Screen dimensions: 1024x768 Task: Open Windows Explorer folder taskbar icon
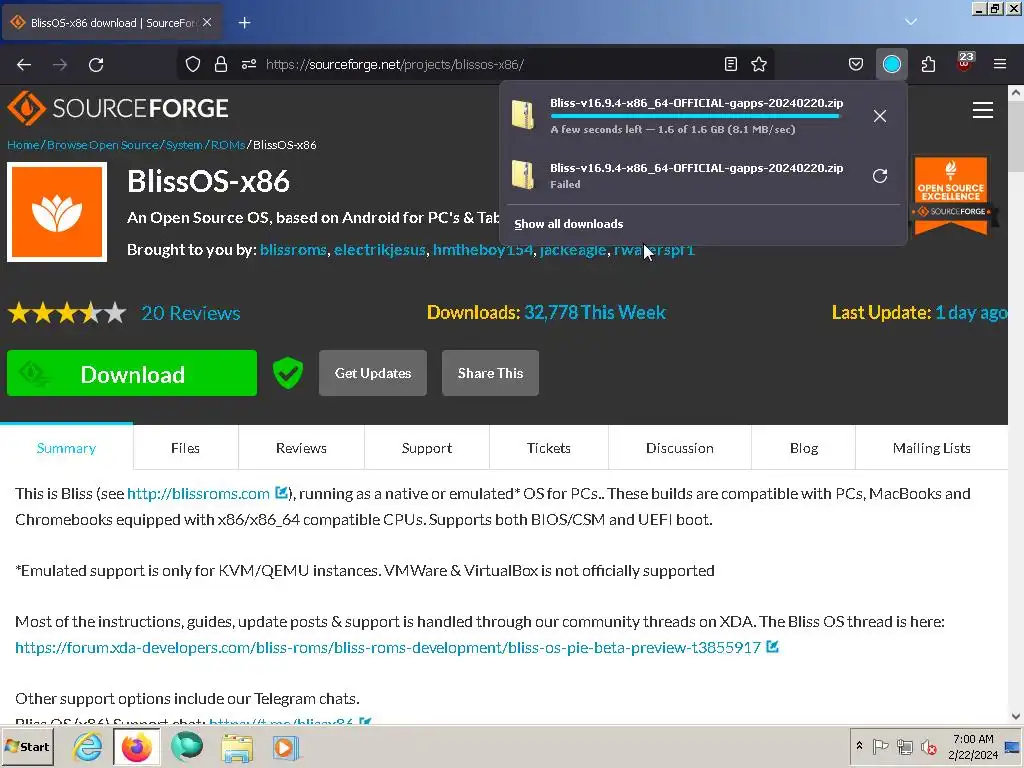pyautogui.click(x=237, y=747)
